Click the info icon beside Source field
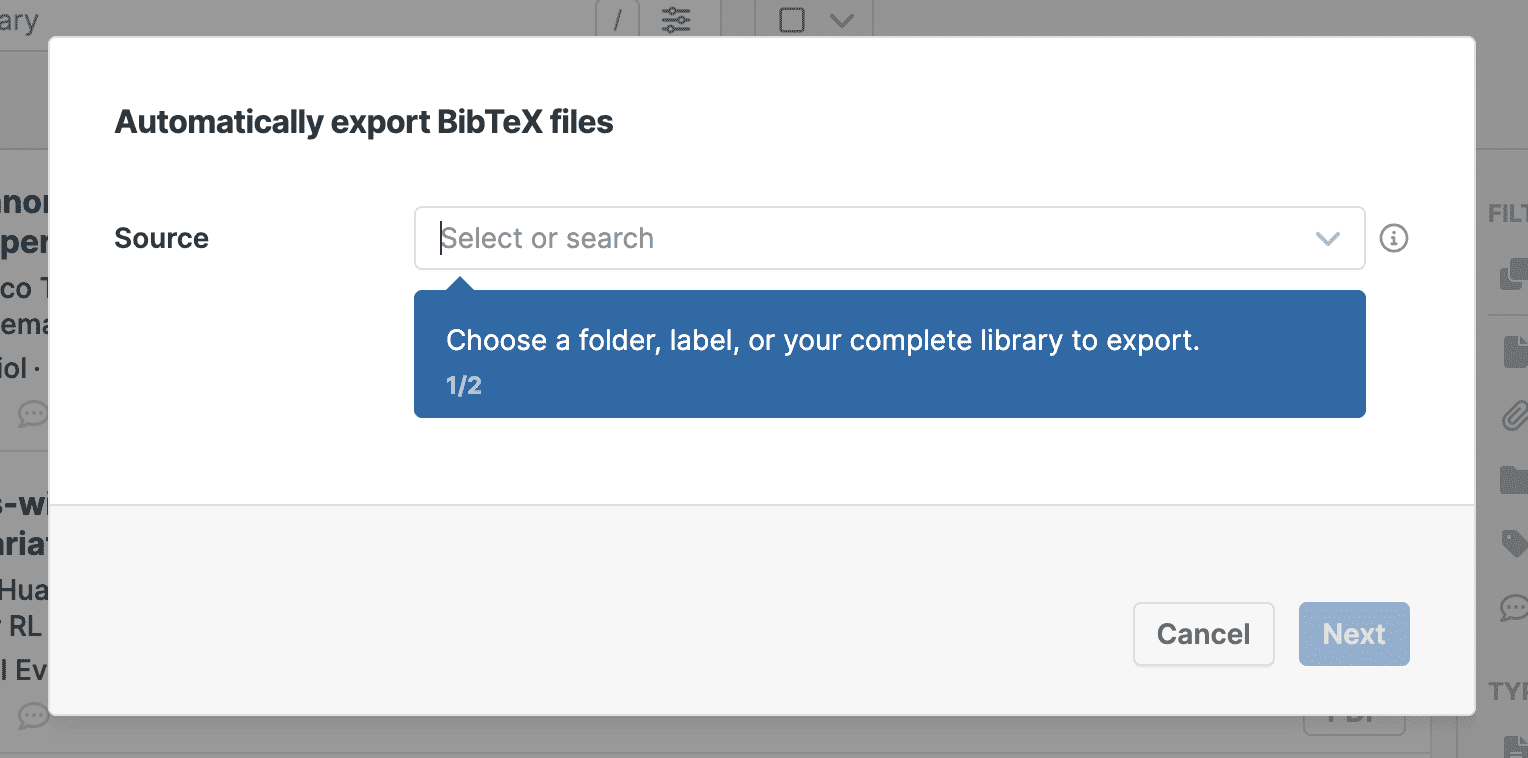1528x758 pixels. coord(1393,238)
